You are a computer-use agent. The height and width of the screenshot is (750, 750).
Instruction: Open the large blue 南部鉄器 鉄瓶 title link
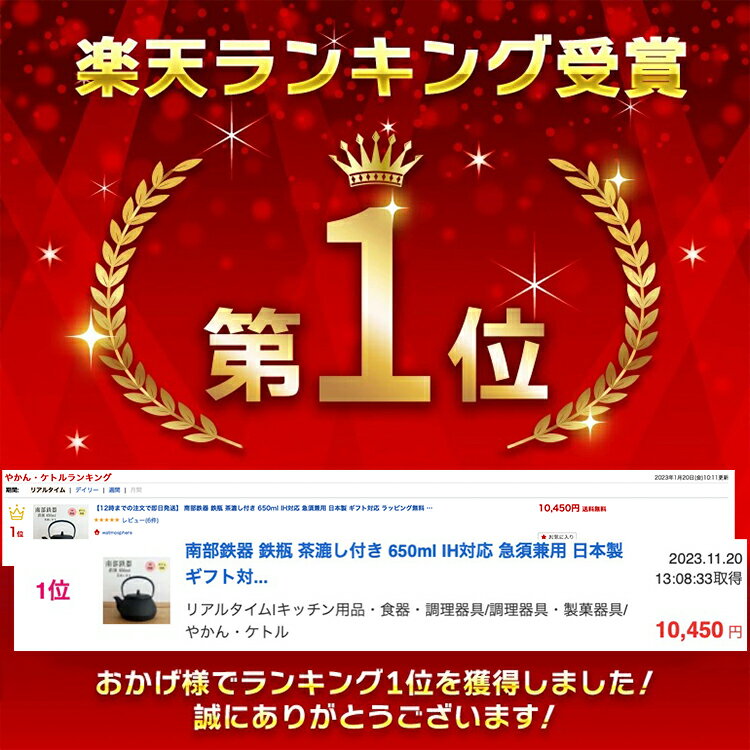tap(404, 564)
